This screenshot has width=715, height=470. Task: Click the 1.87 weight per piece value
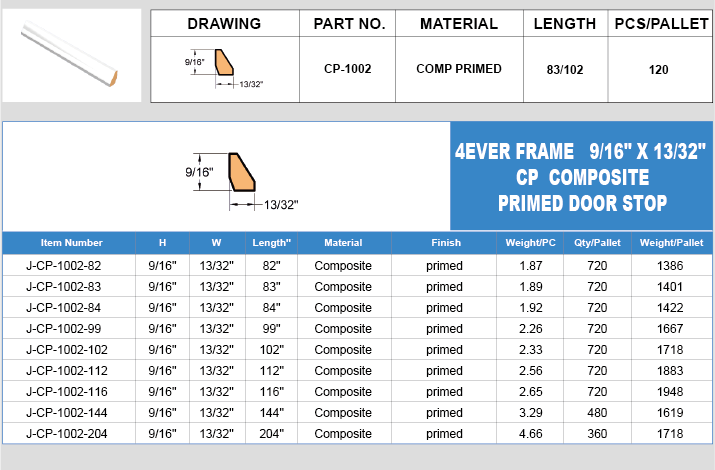tap(531, 266)
